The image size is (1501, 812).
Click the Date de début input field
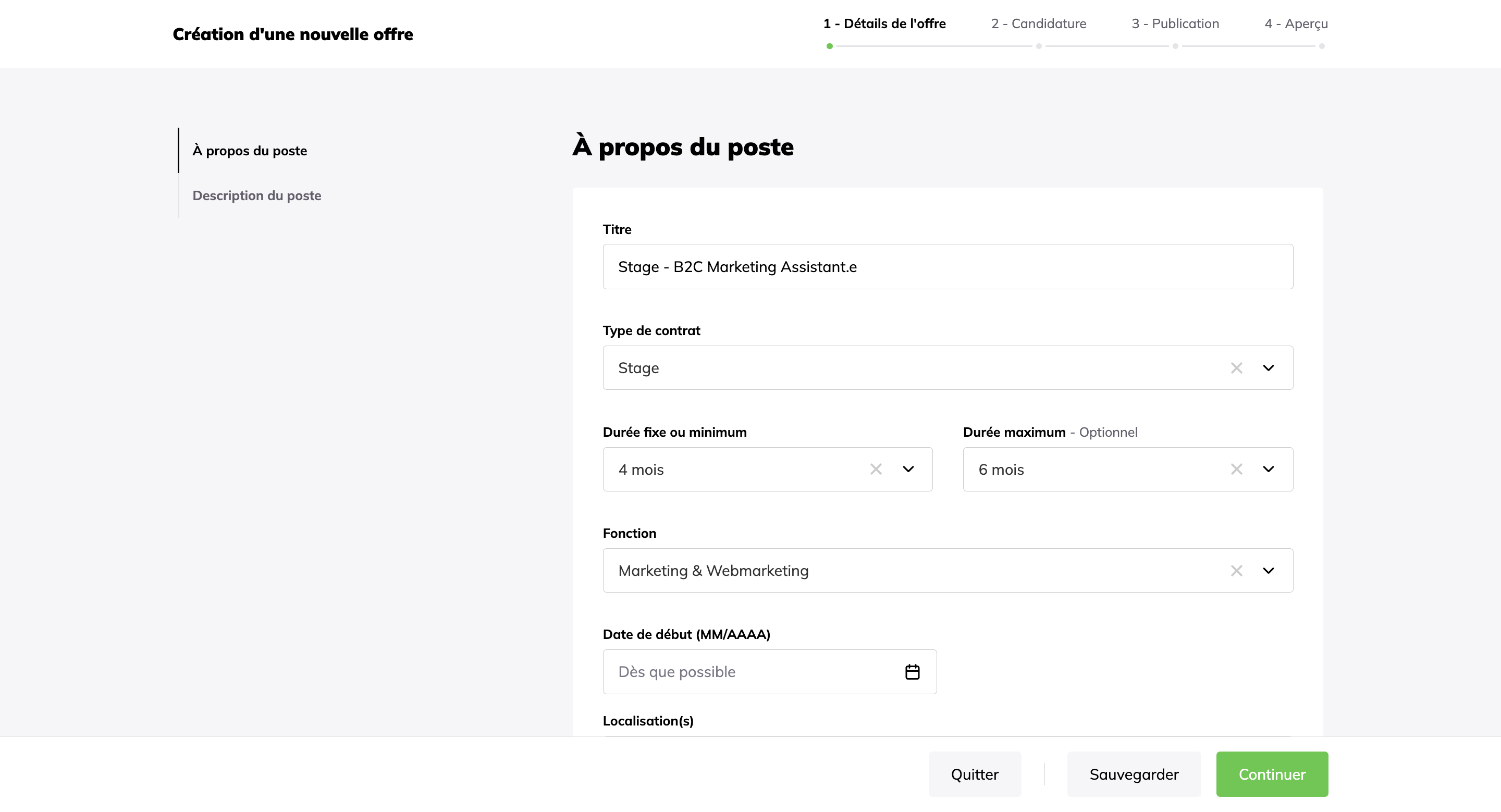pos(752,672)
